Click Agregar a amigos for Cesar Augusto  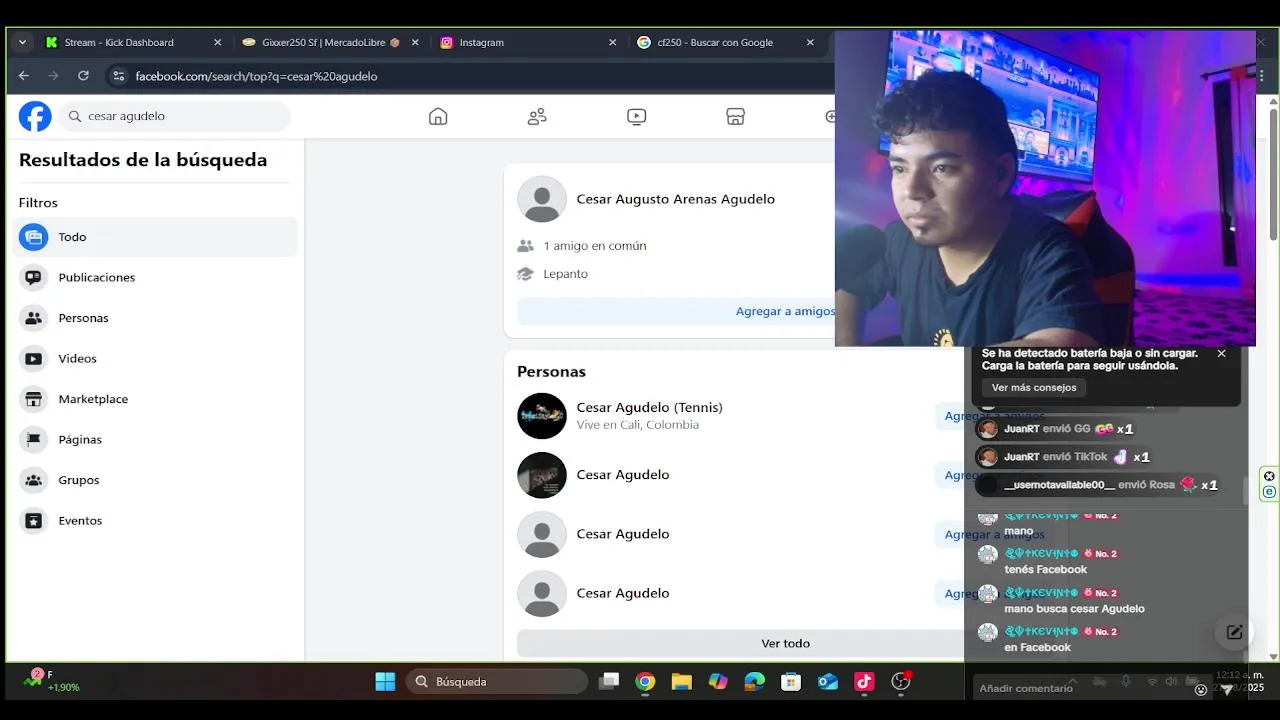coord(785,311)
